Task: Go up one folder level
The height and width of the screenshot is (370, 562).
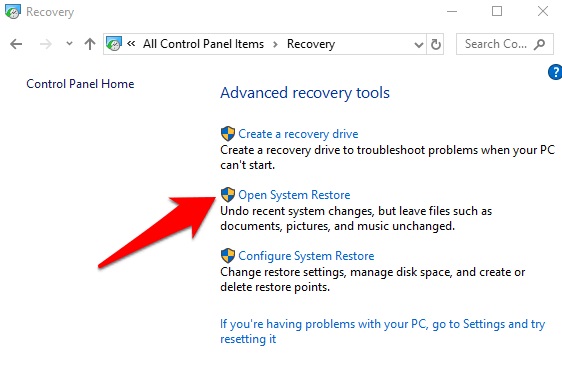Action: pyautogui.click(x=90, y=44)
